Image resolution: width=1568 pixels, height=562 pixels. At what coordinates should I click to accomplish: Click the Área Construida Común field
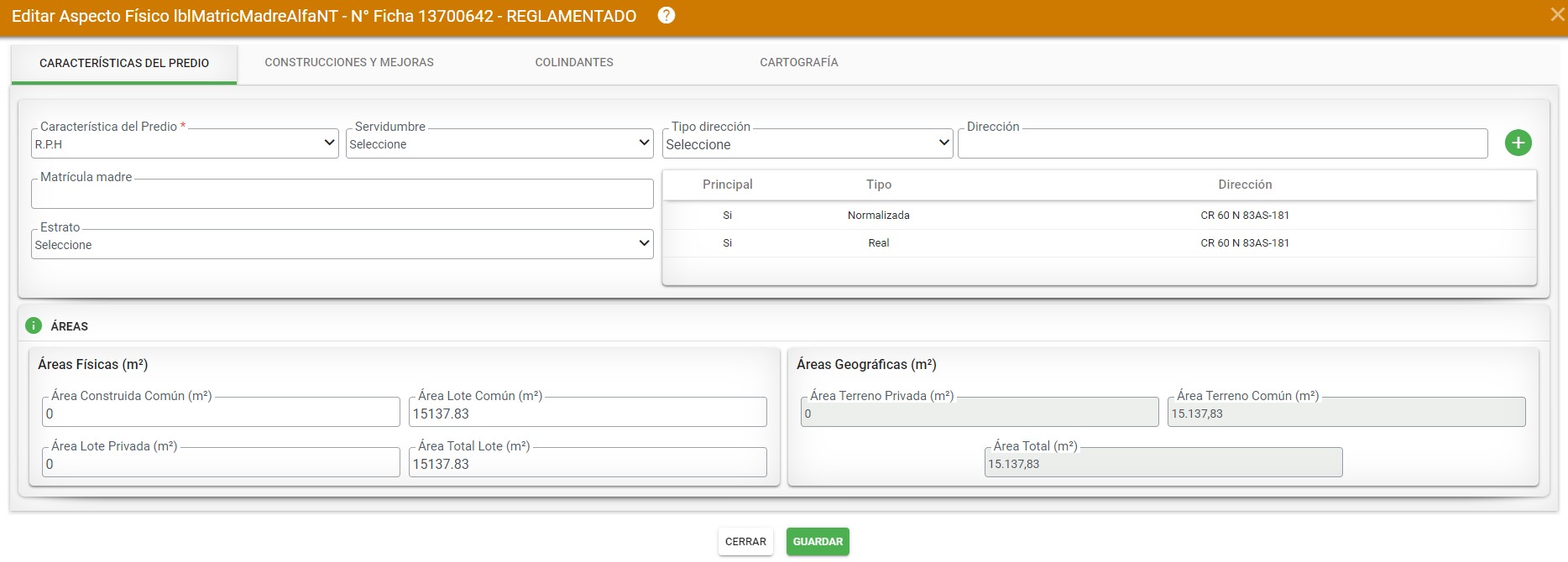point(221,412)
